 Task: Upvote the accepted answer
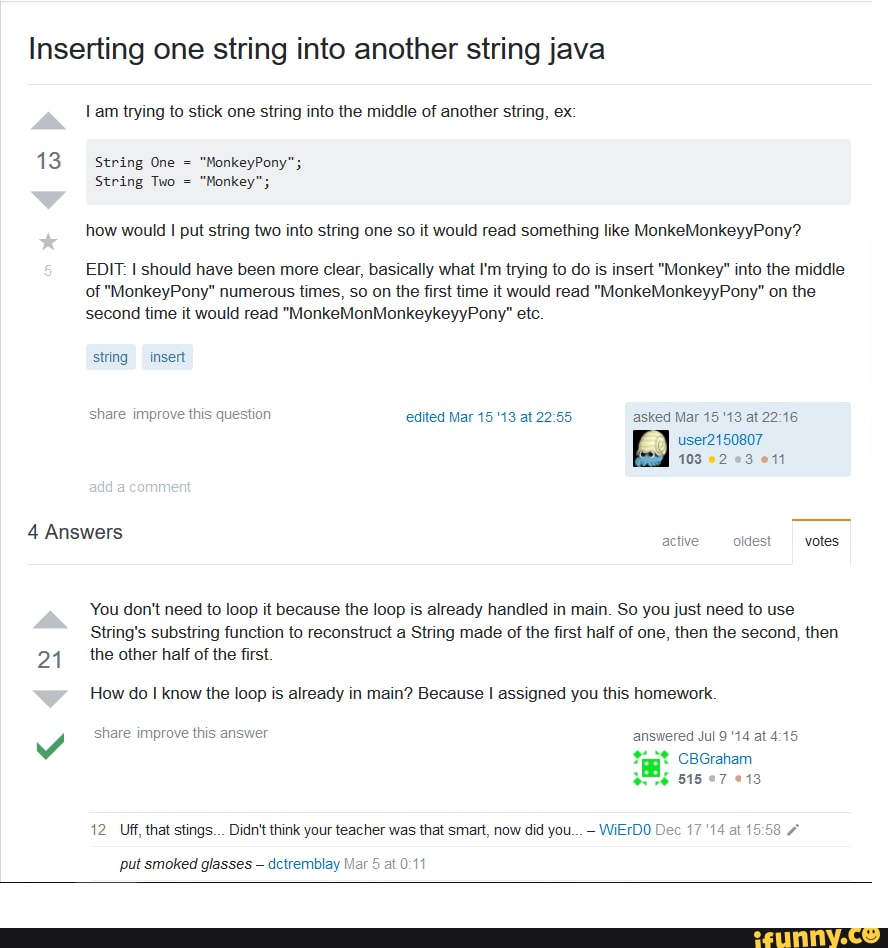50,621
